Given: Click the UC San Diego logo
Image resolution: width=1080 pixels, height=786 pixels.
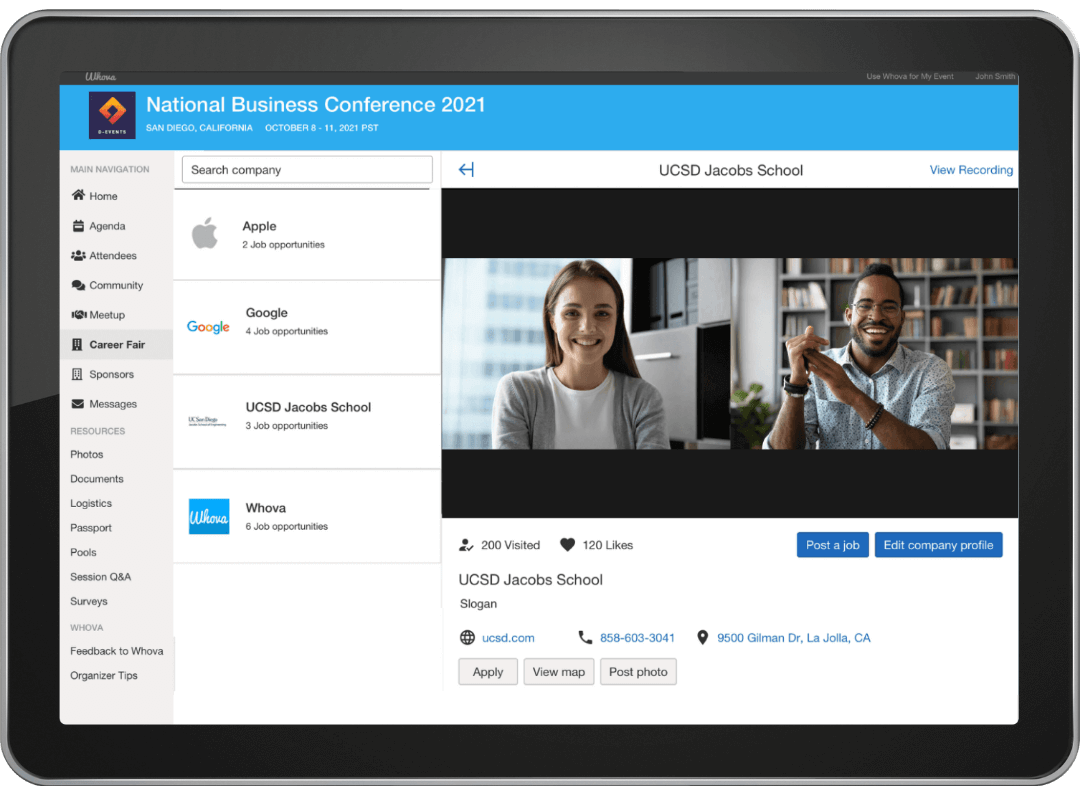Looking at the screenshot, I should (207, 421).
